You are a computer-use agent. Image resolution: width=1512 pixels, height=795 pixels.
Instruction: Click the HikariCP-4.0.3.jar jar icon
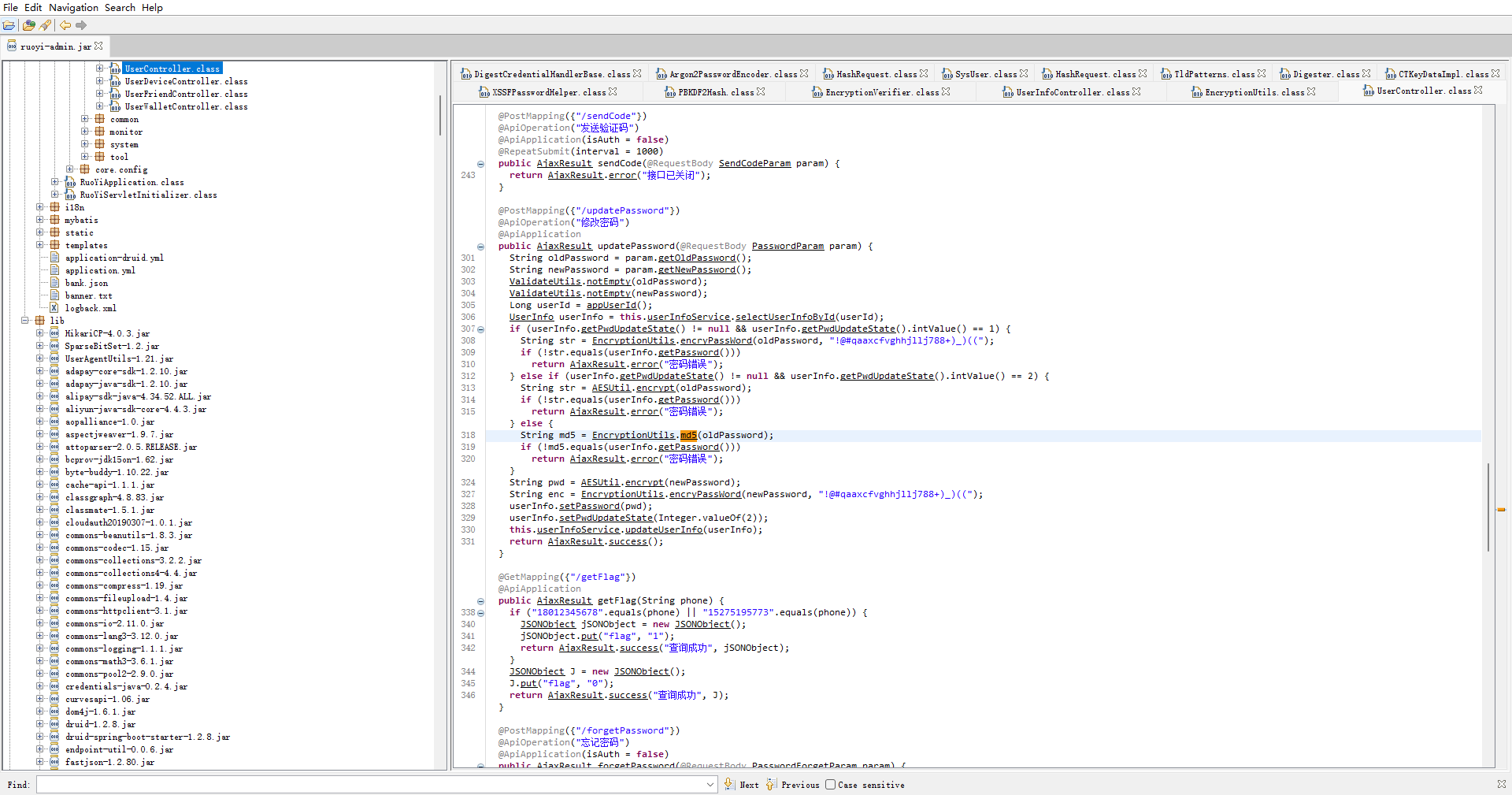pos(54,333)
